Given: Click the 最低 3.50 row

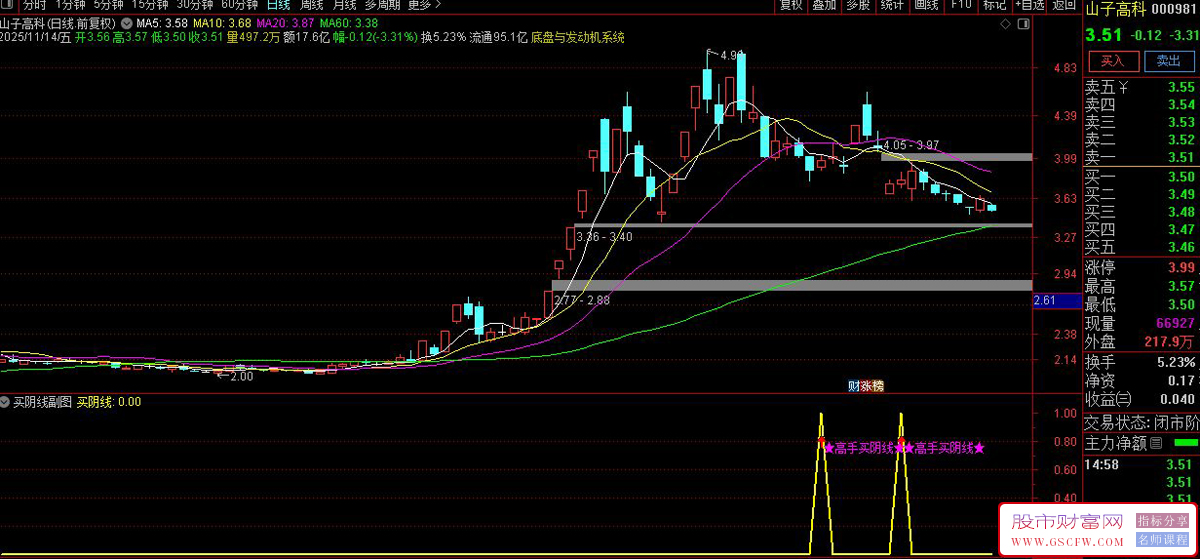Looking at the screenshot, I should click(x=1141, y=305).
